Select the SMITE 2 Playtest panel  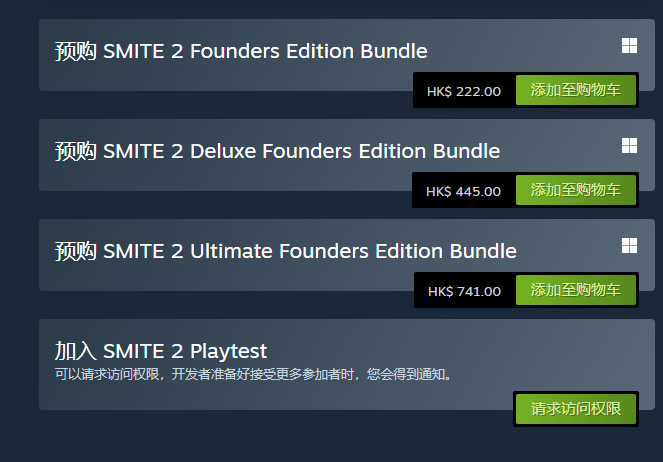point(347,364)
